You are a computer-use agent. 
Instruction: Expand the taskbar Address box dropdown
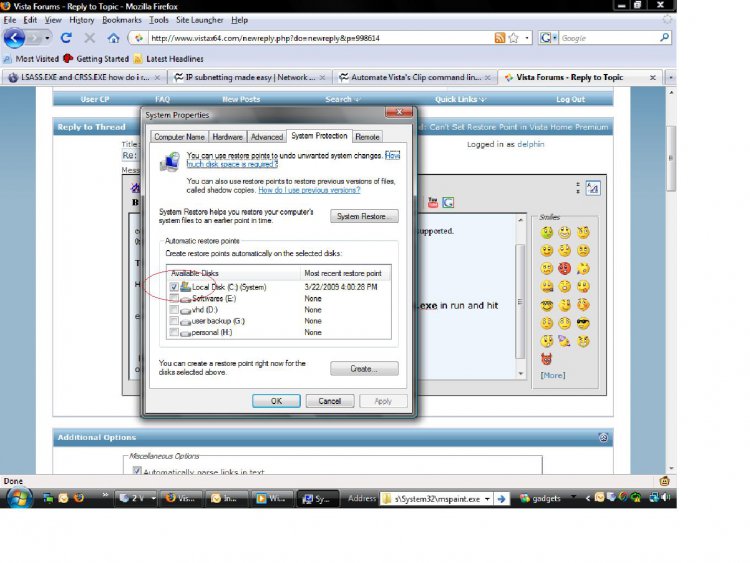pyautogui.click(x=487, y=498)
